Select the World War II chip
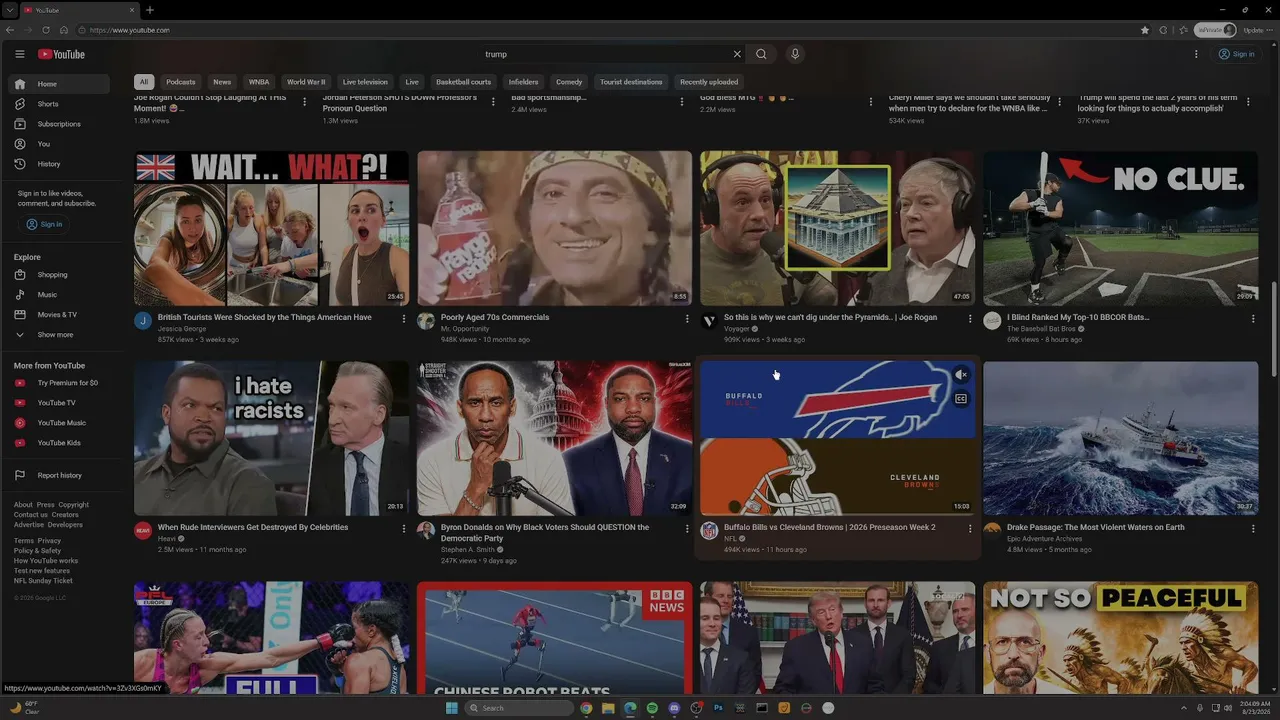Viewport: 1280px width, 720px height. 306,82
